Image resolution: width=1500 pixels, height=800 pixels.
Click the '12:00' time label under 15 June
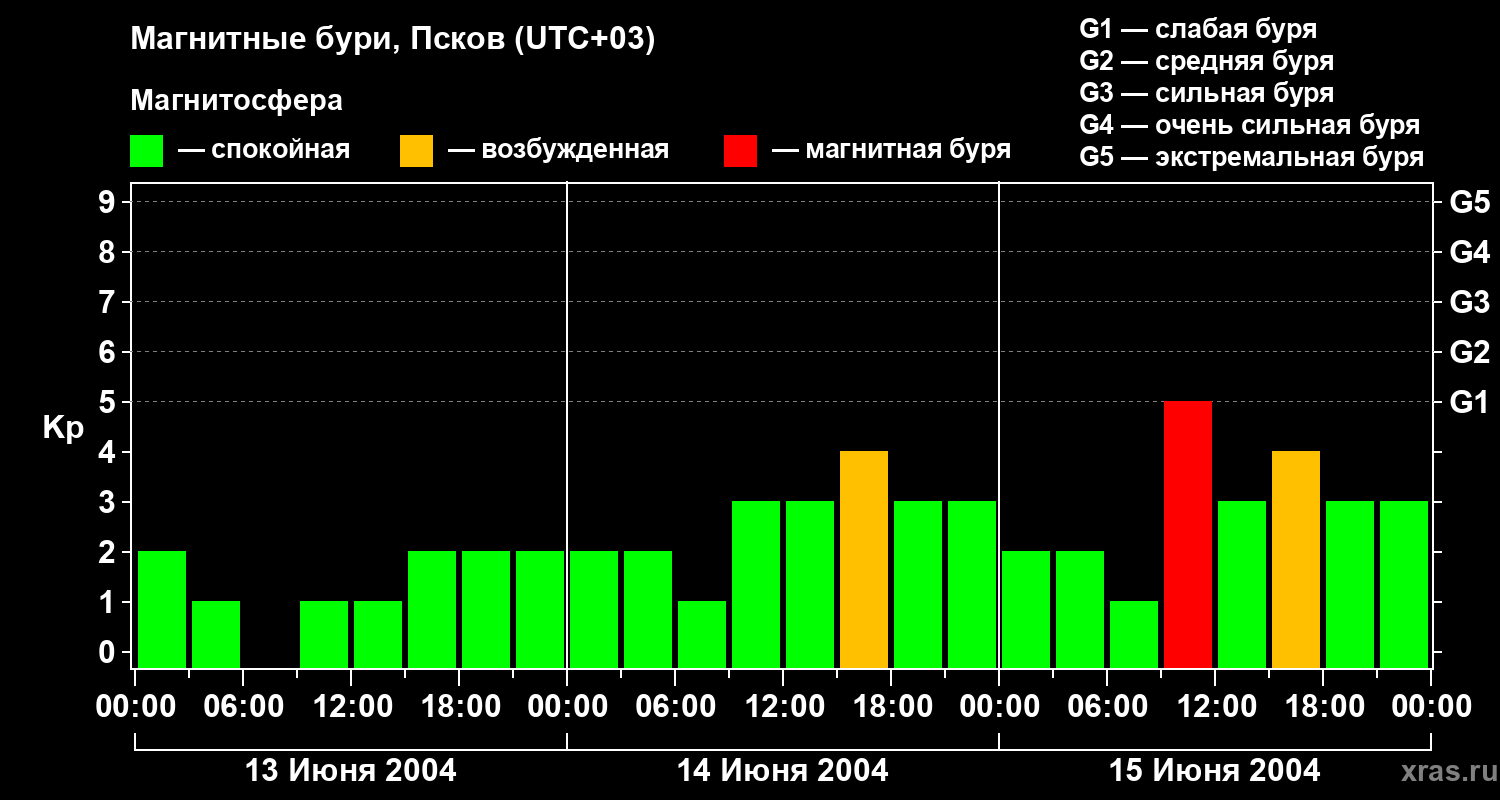point(1215,706)
